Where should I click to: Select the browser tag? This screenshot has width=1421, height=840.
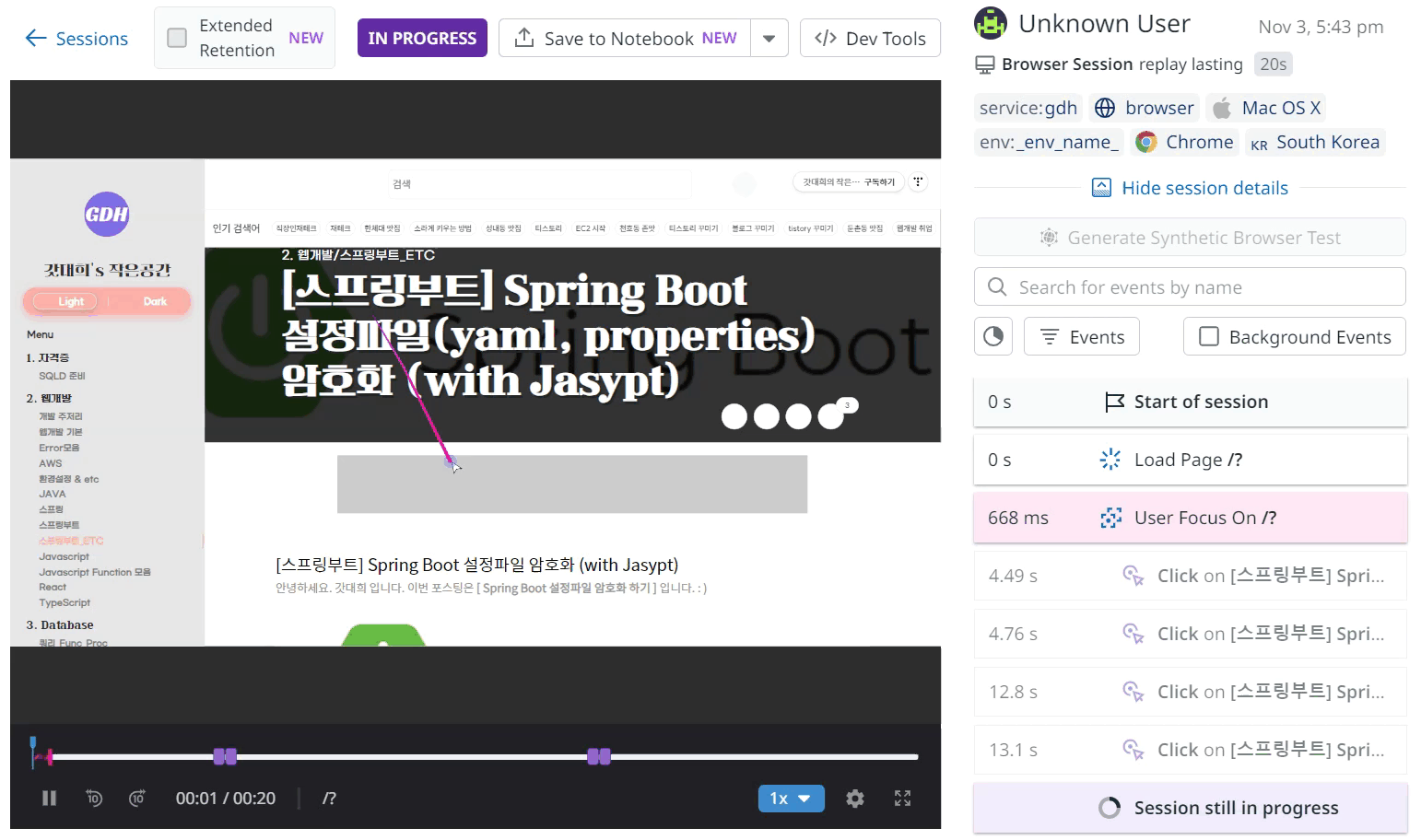pos(1144,108)
